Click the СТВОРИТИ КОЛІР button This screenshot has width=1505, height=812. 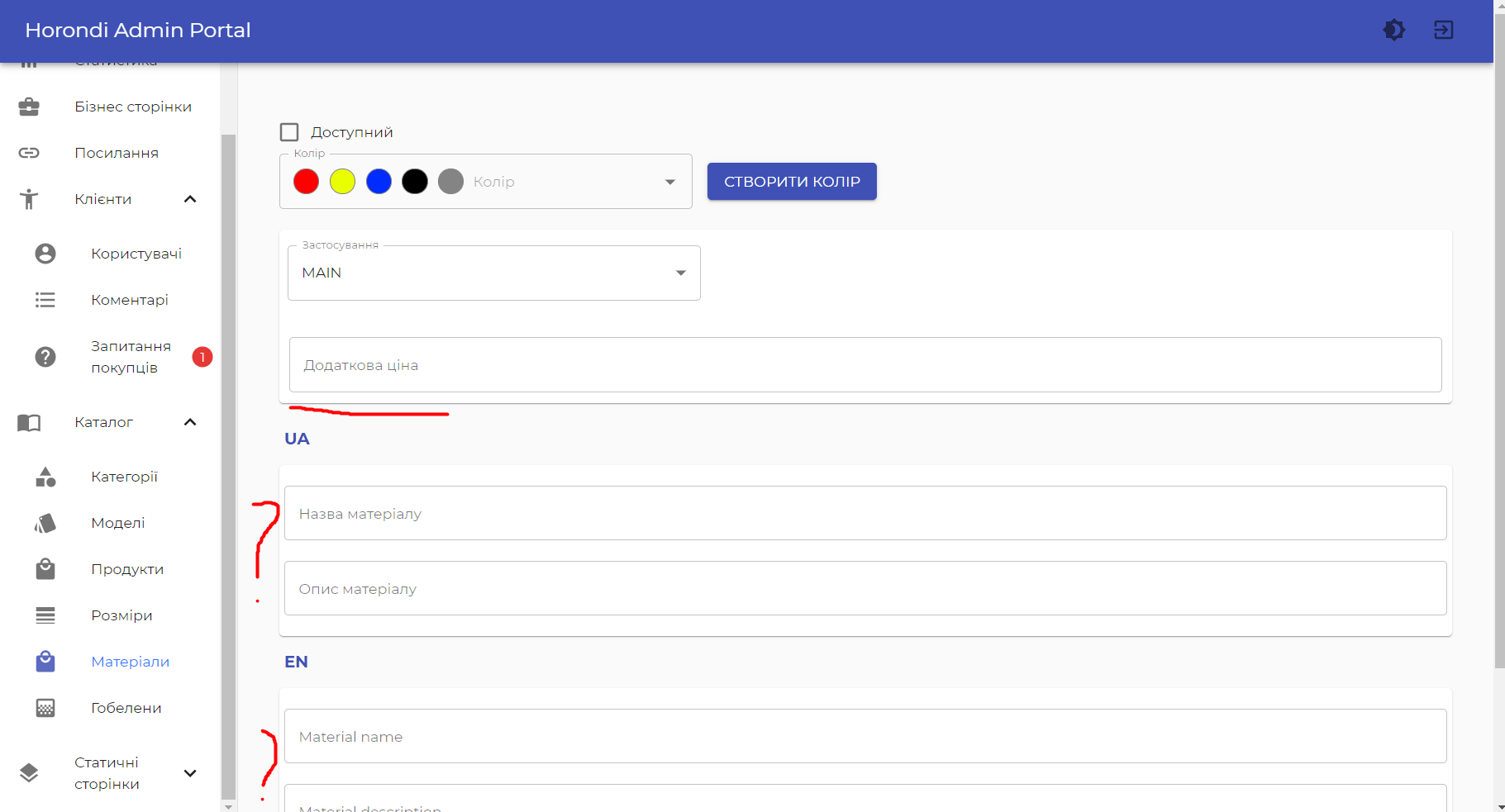pyautogui.click(x=792, y=182)
